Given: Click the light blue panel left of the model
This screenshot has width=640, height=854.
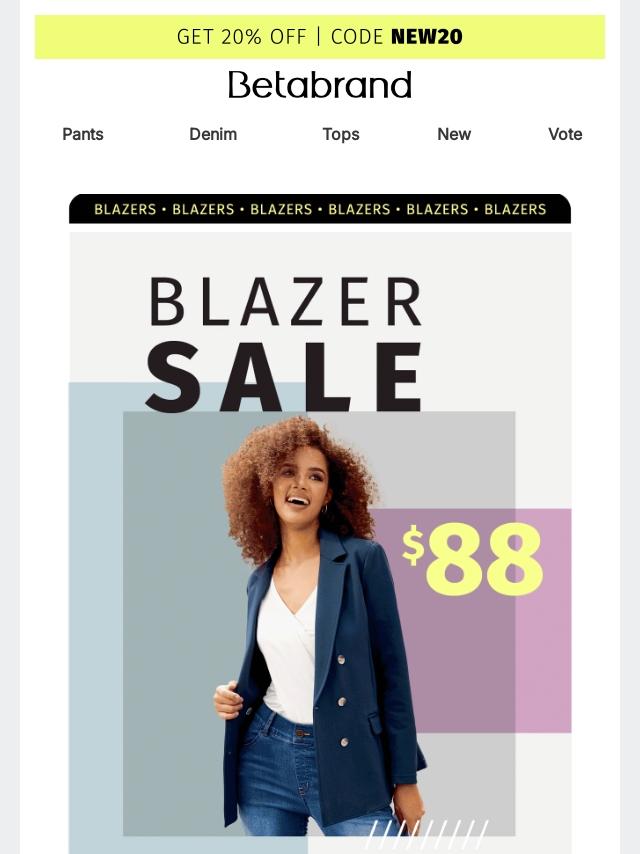Looking at the screenshot, I should [96, 615].
